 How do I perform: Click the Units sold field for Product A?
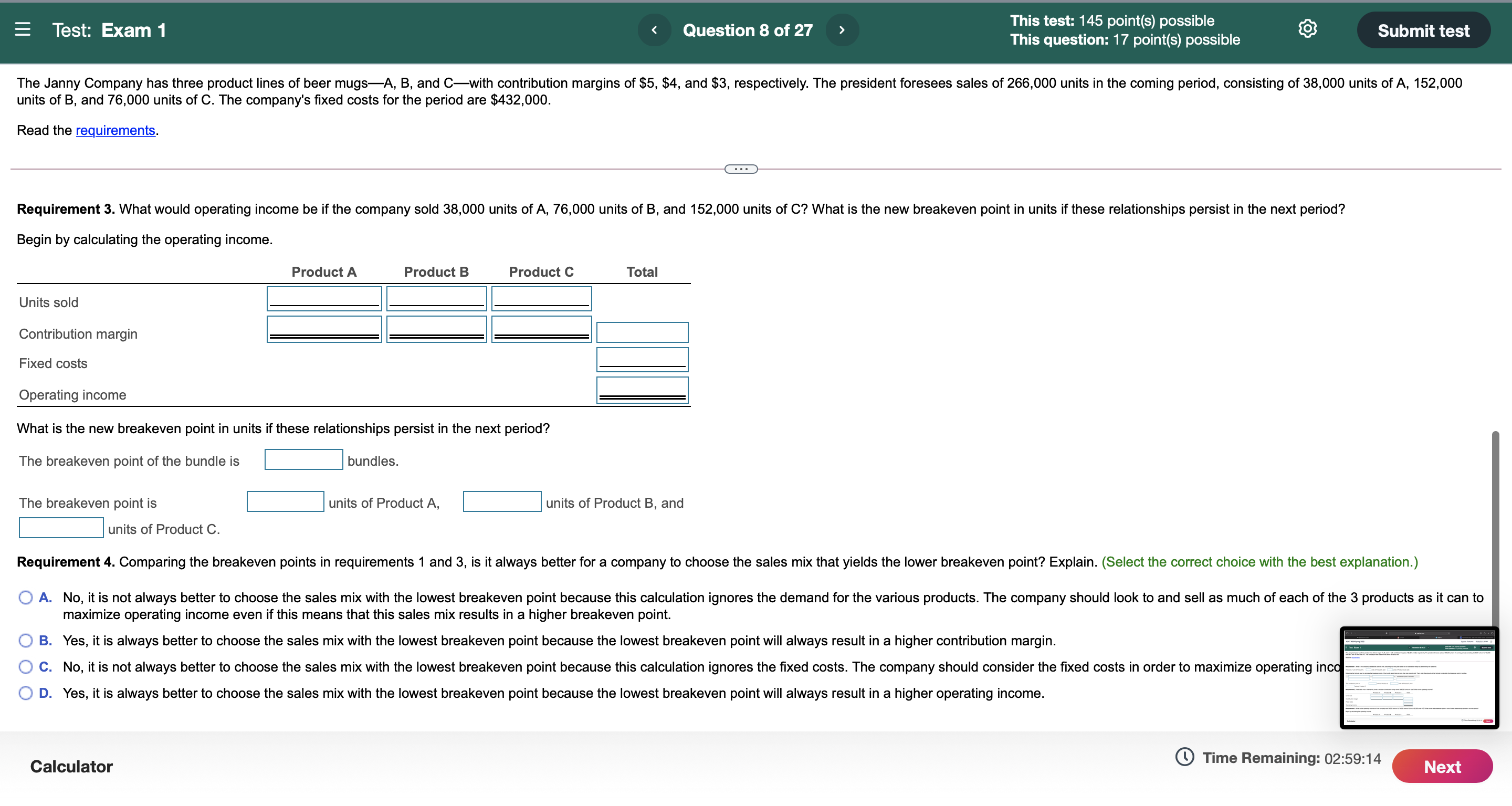(323, 298)
